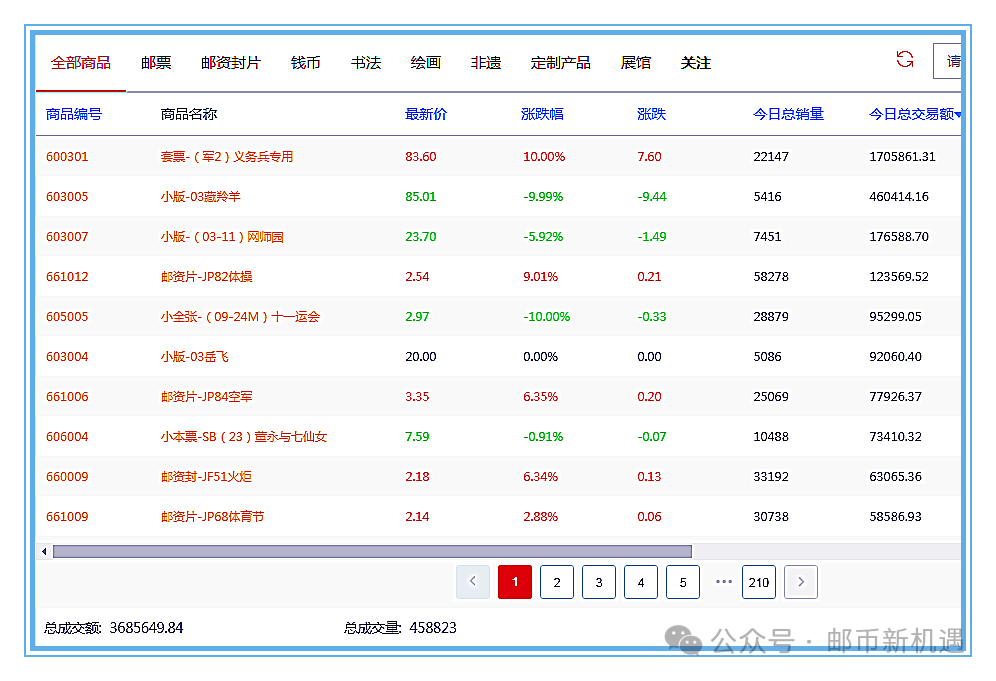Click the pagination ellipsis dots
This screenshot has height=681, width=996.
click(x=723, y=581)
